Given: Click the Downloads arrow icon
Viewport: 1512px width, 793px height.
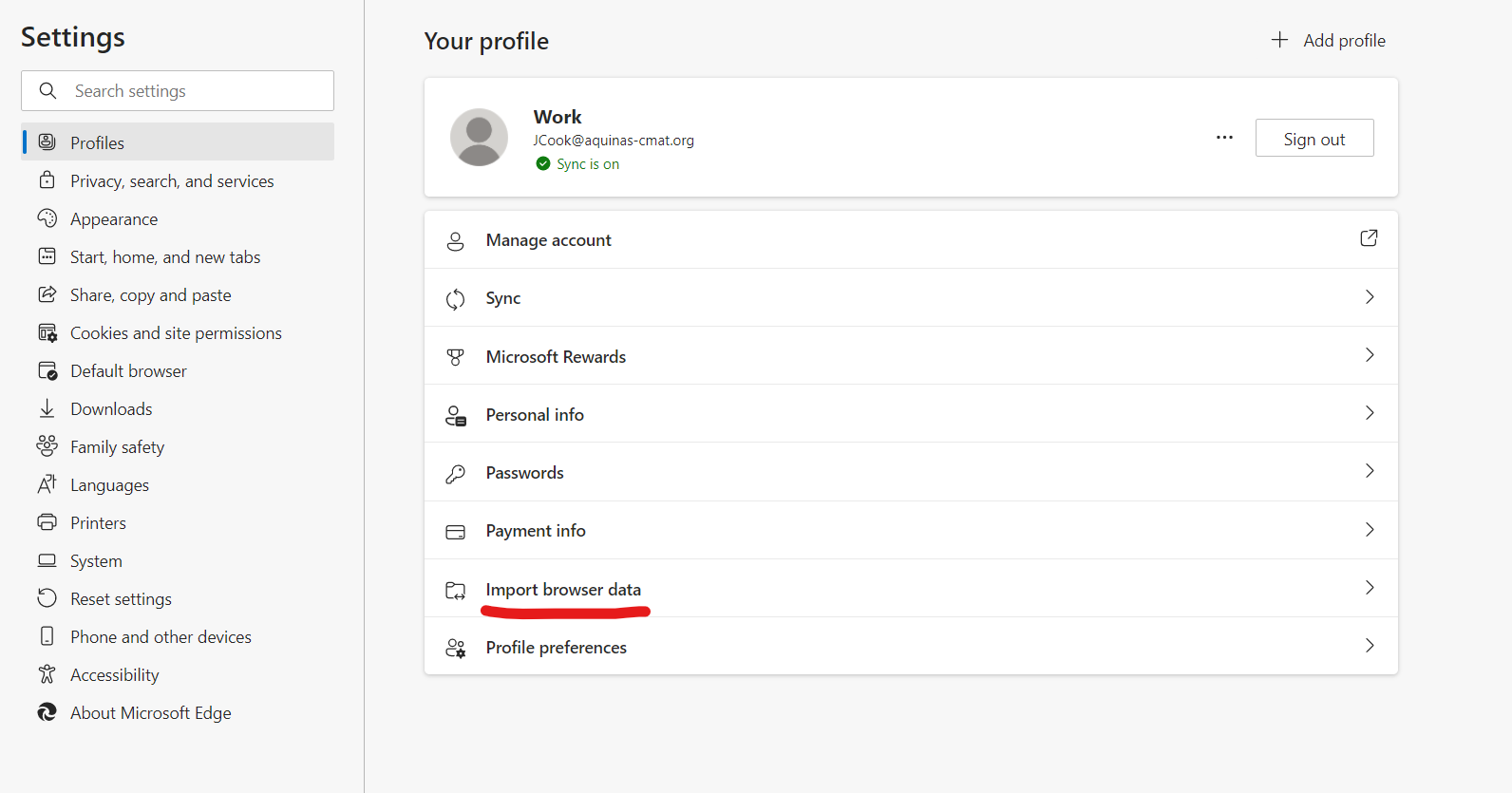Looking at the screenshot, I should (47, 408).
